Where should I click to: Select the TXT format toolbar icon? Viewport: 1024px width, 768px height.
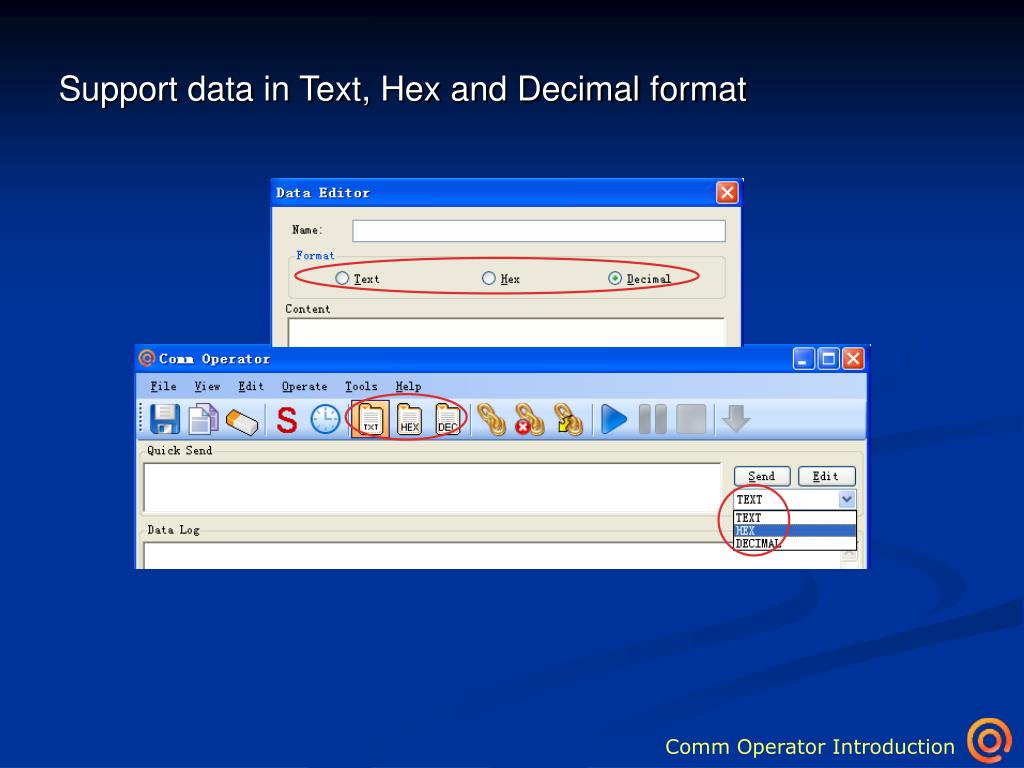click(370, 419)
